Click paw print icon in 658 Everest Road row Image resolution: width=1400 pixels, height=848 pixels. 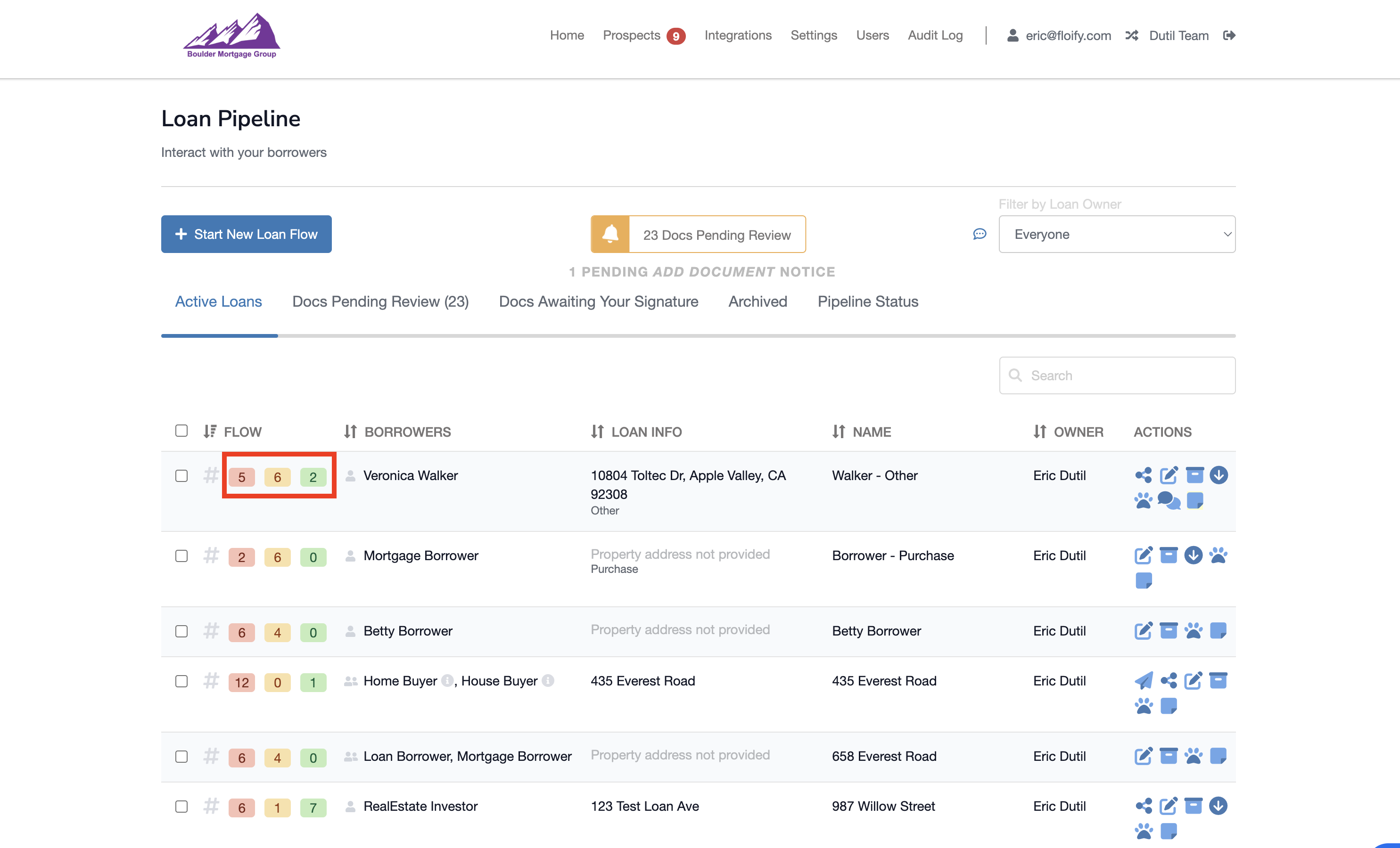coord(1193,756)
